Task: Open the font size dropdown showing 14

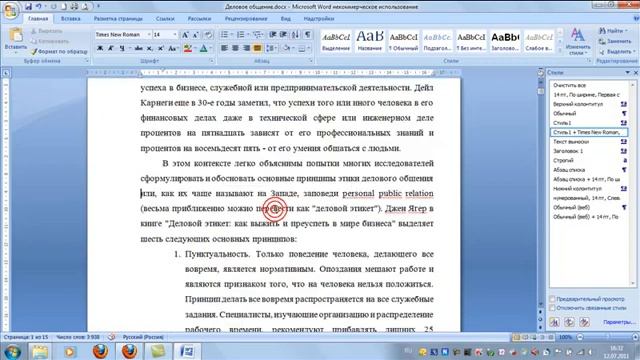Action: (175, 35)
